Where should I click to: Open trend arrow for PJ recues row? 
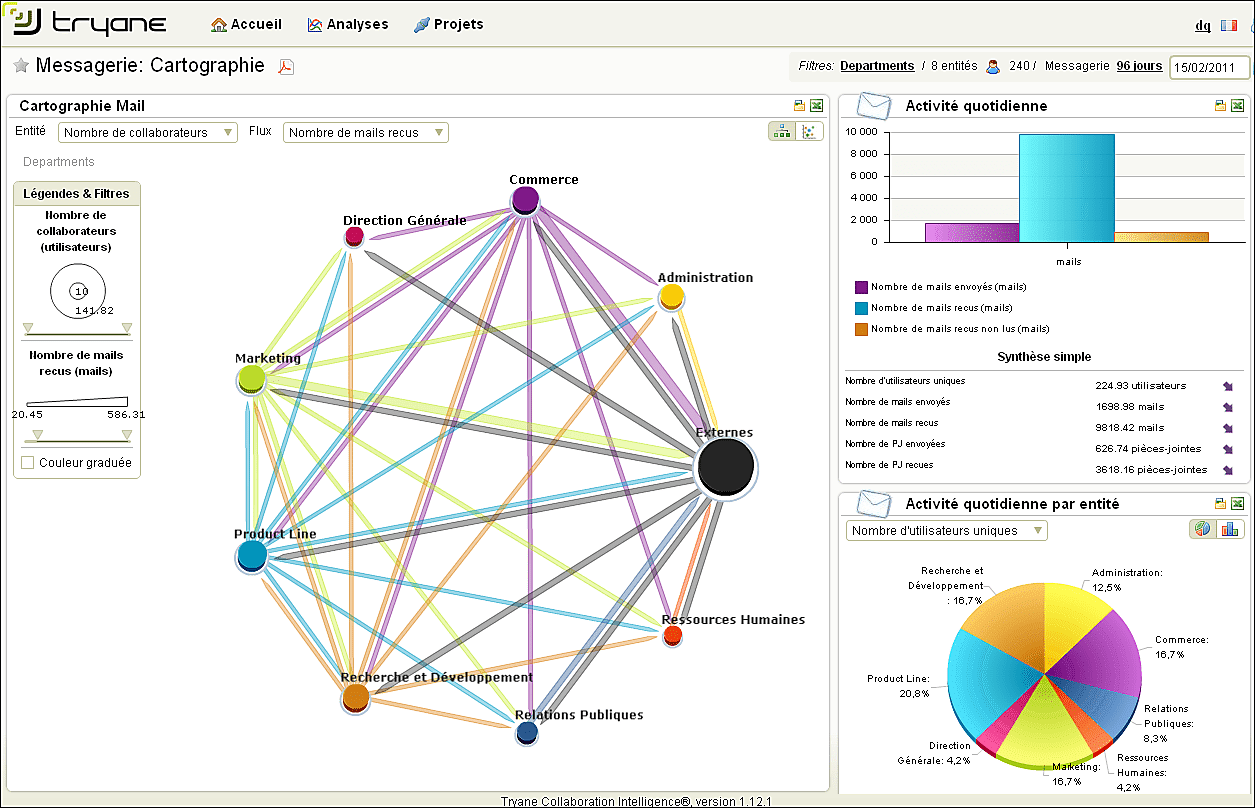[x=1228, y=469]
